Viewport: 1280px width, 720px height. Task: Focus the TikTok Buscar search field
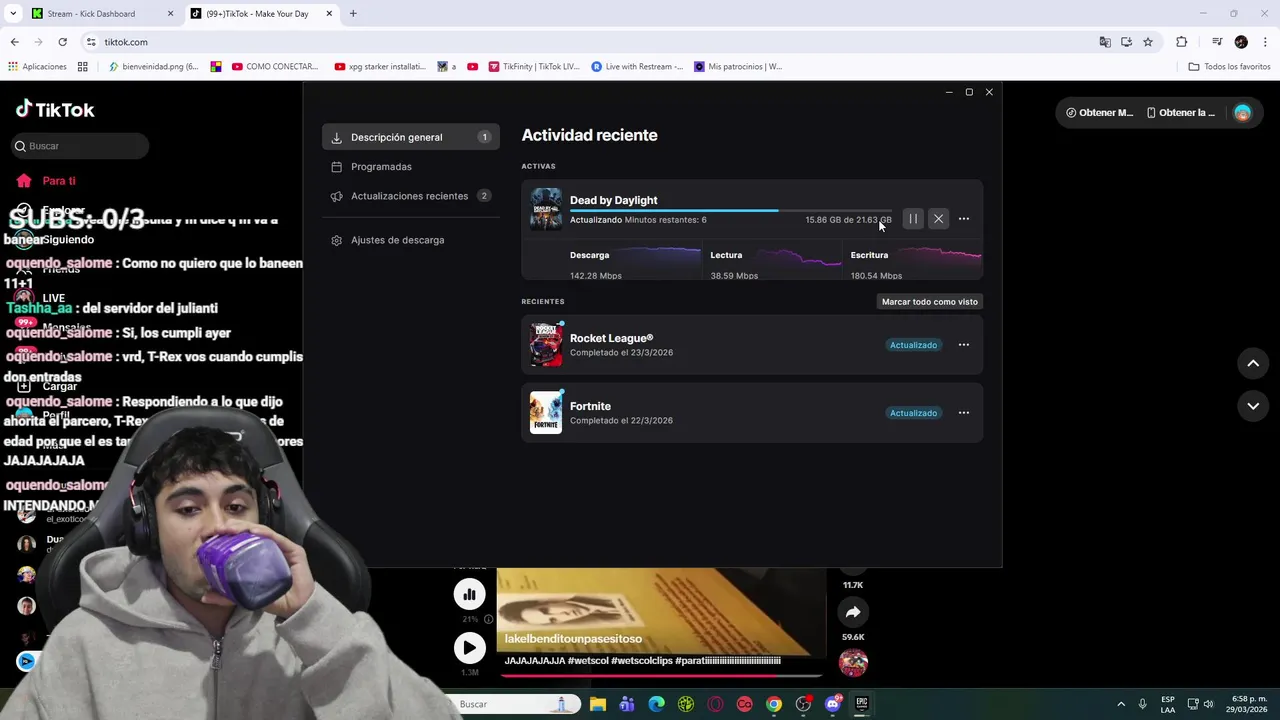click(80, 146)
